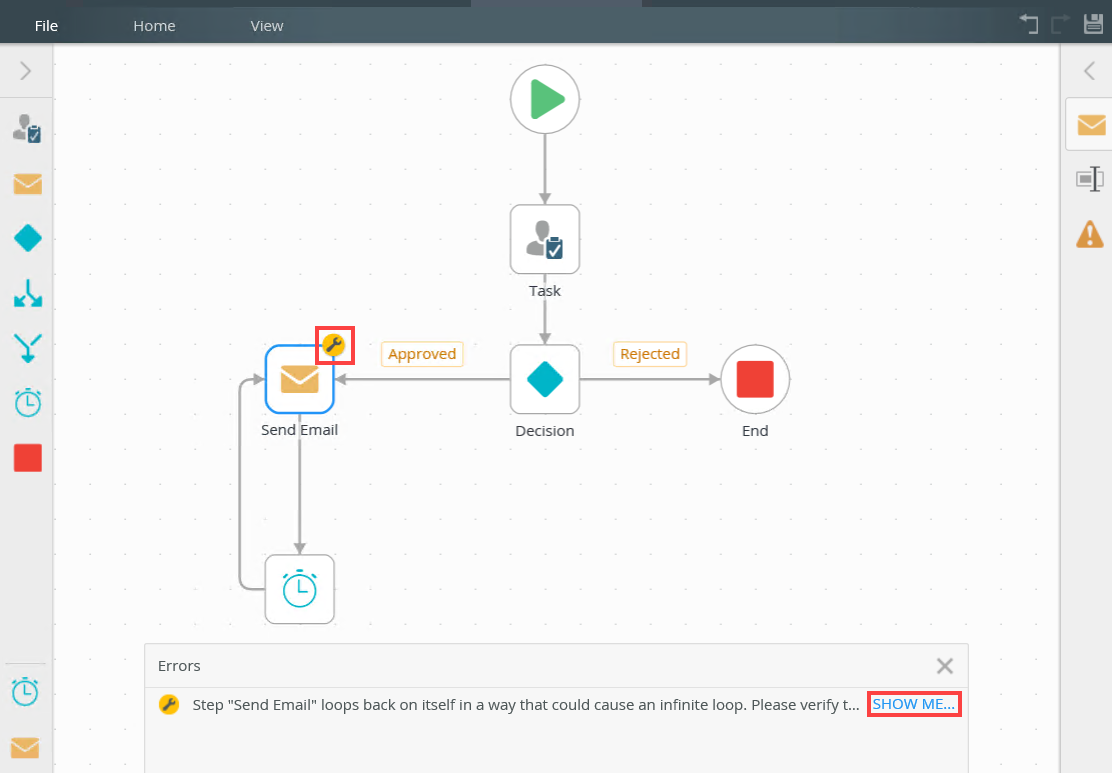Screen dimensions: 1112x773
Task: Save the workflow with the disk icon
Action: (1094, 24)
